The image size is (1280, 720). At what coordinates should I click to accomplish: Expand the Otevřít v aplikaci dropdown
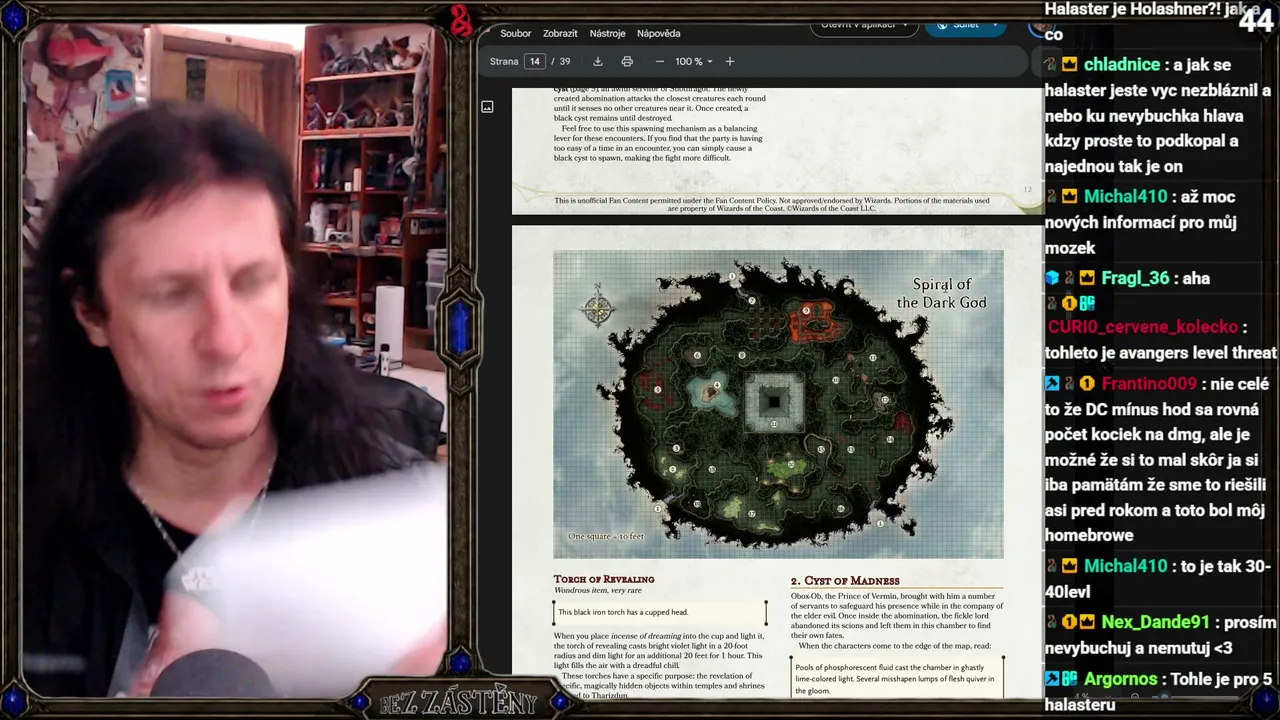click(864, 24)
